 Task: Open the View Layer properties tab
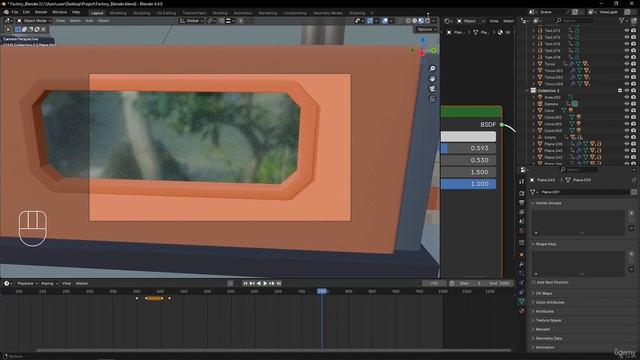[522, 212]
